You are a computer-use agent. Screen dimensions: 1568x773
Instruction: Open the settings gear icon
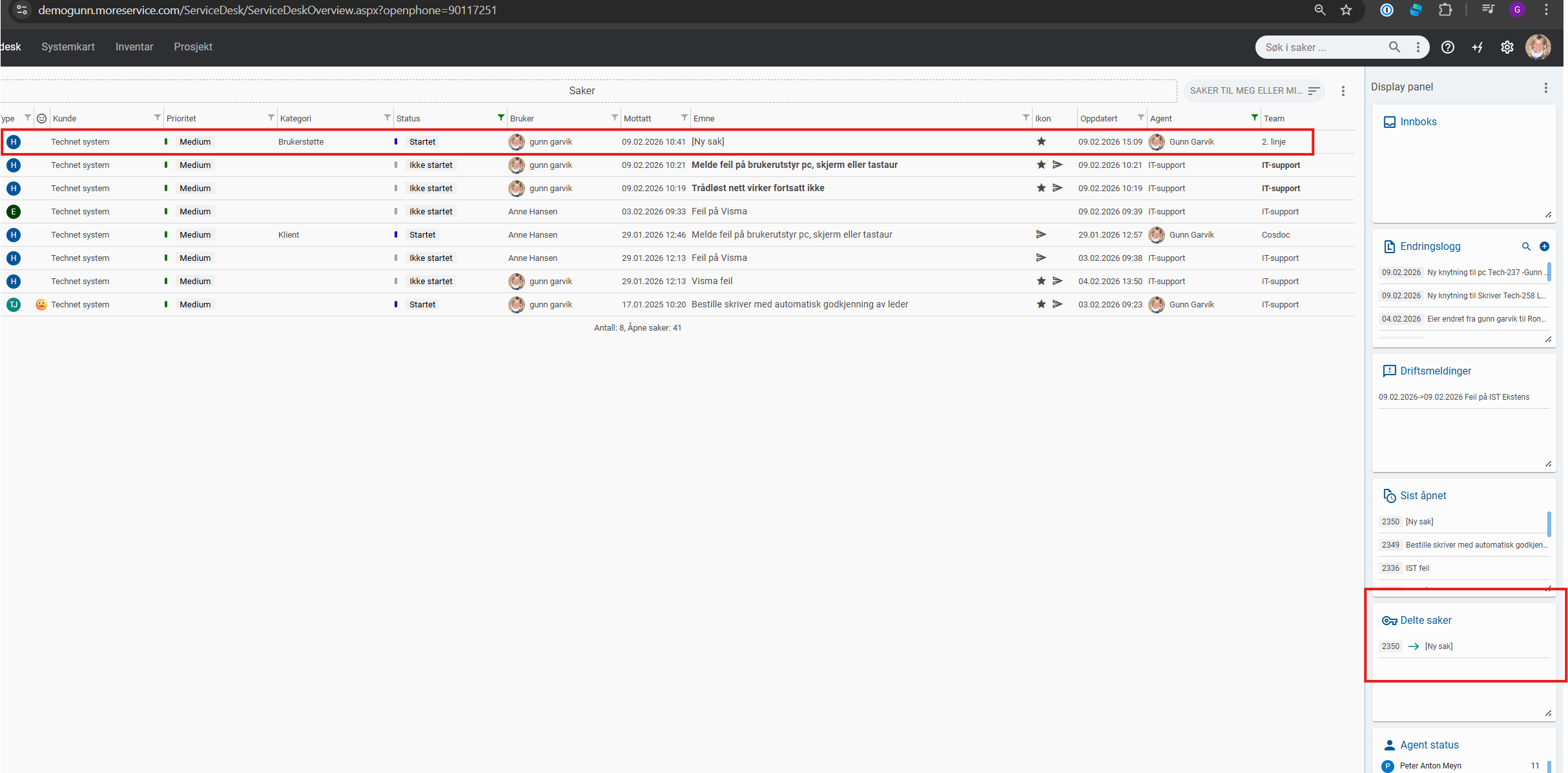click(1507, 47)
